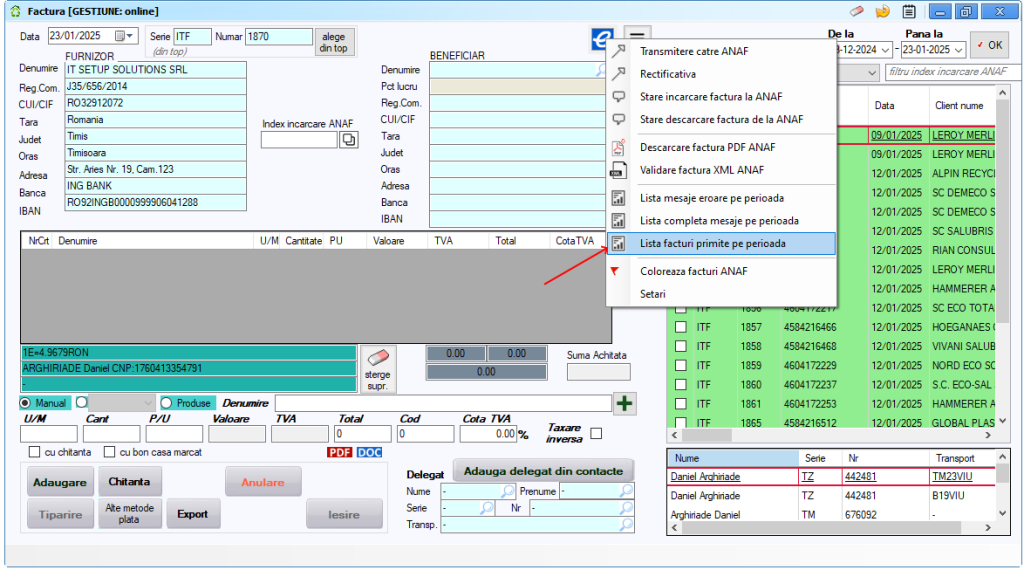
Task: Select the Daniel Arghiriade TM23VIU delegate row
Action: [x=832, y=477]
